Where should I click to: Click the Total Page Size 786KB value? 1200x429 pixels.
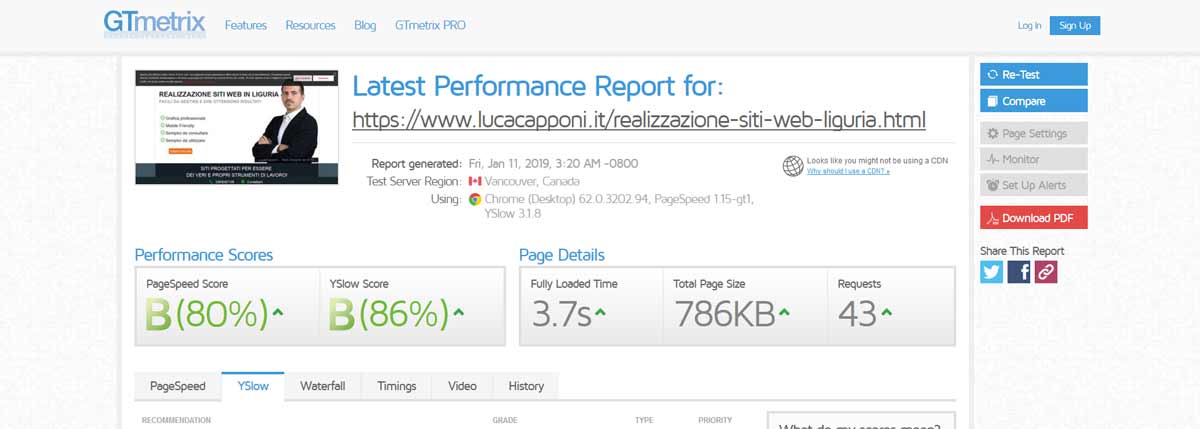(725, 314)
